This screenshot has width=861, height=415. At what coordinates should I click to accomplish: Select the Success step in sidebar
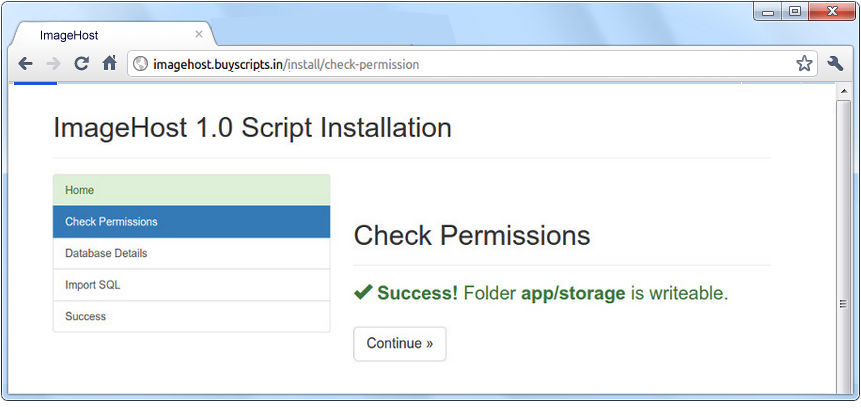point(191,316)
